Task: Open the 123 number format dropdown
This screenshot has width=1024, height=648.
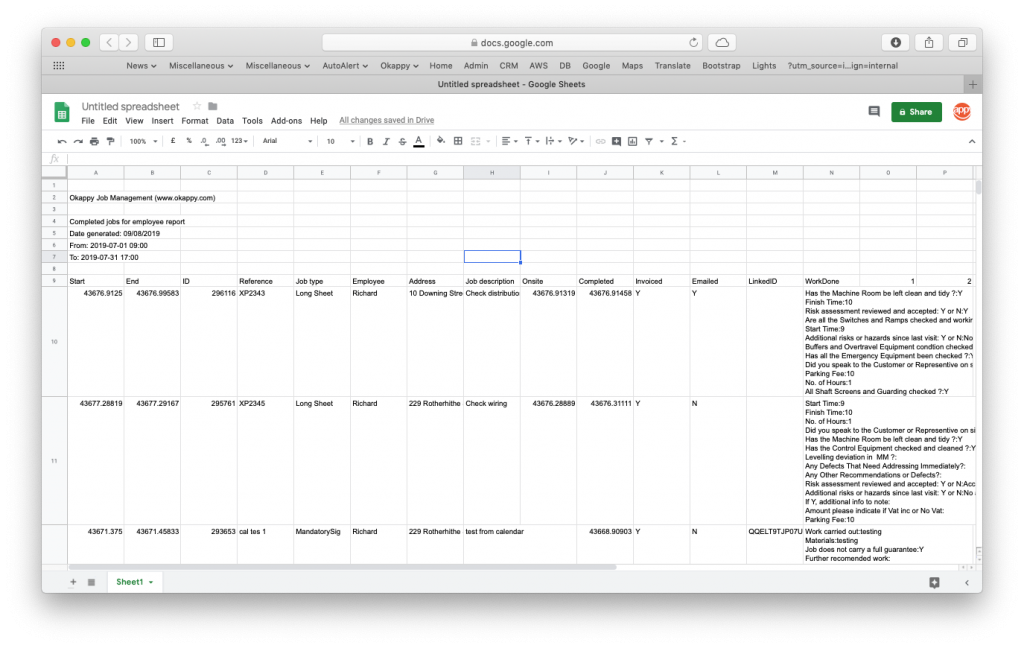Action: tap(240, 141)
